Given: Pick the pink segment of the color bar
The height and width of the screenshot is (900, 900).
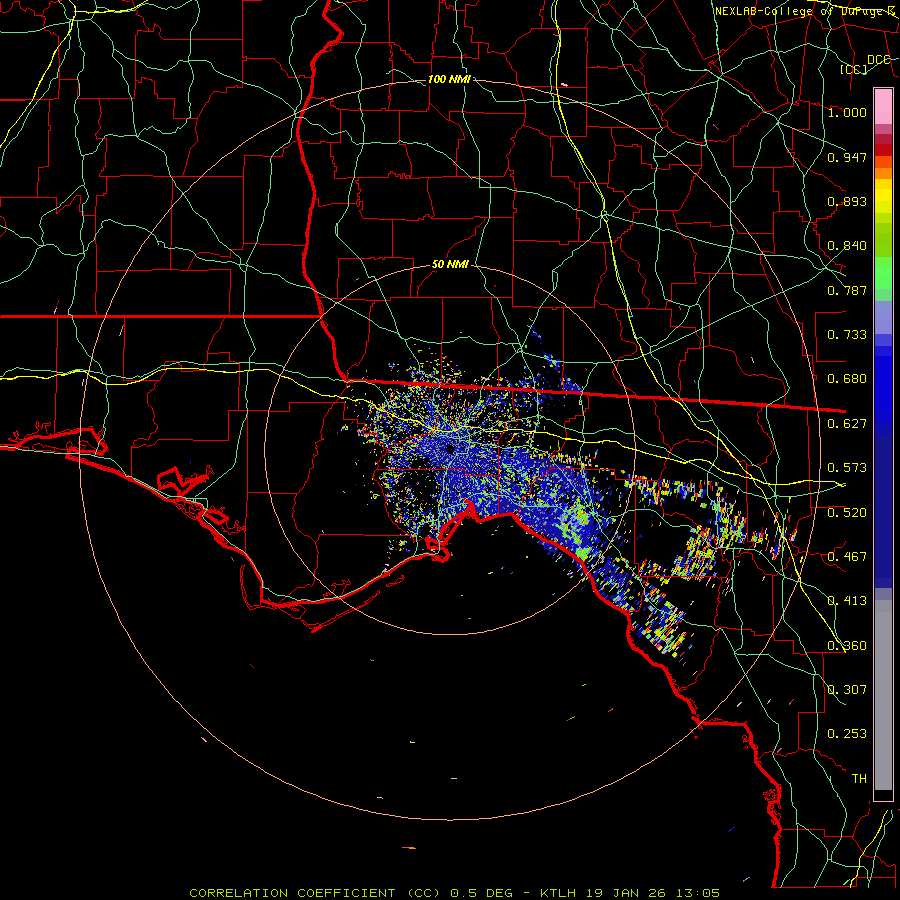Looking at the screenshot, I should click(883, 107).
